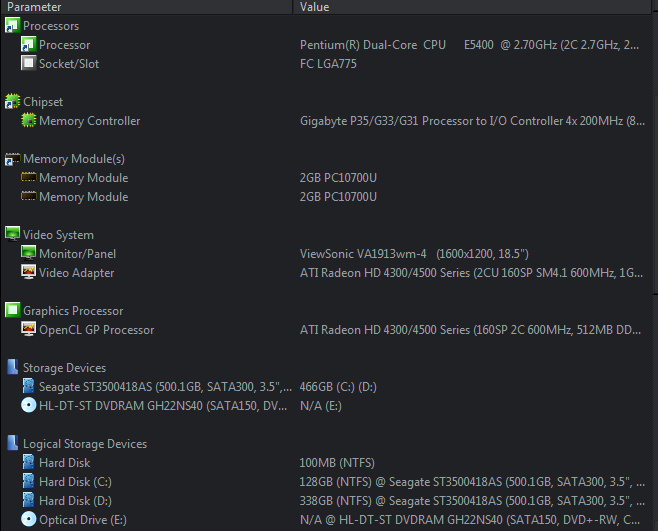
Task: Click the Pentium Dual-Core E5400 value
Action: (x=469, y=45)
